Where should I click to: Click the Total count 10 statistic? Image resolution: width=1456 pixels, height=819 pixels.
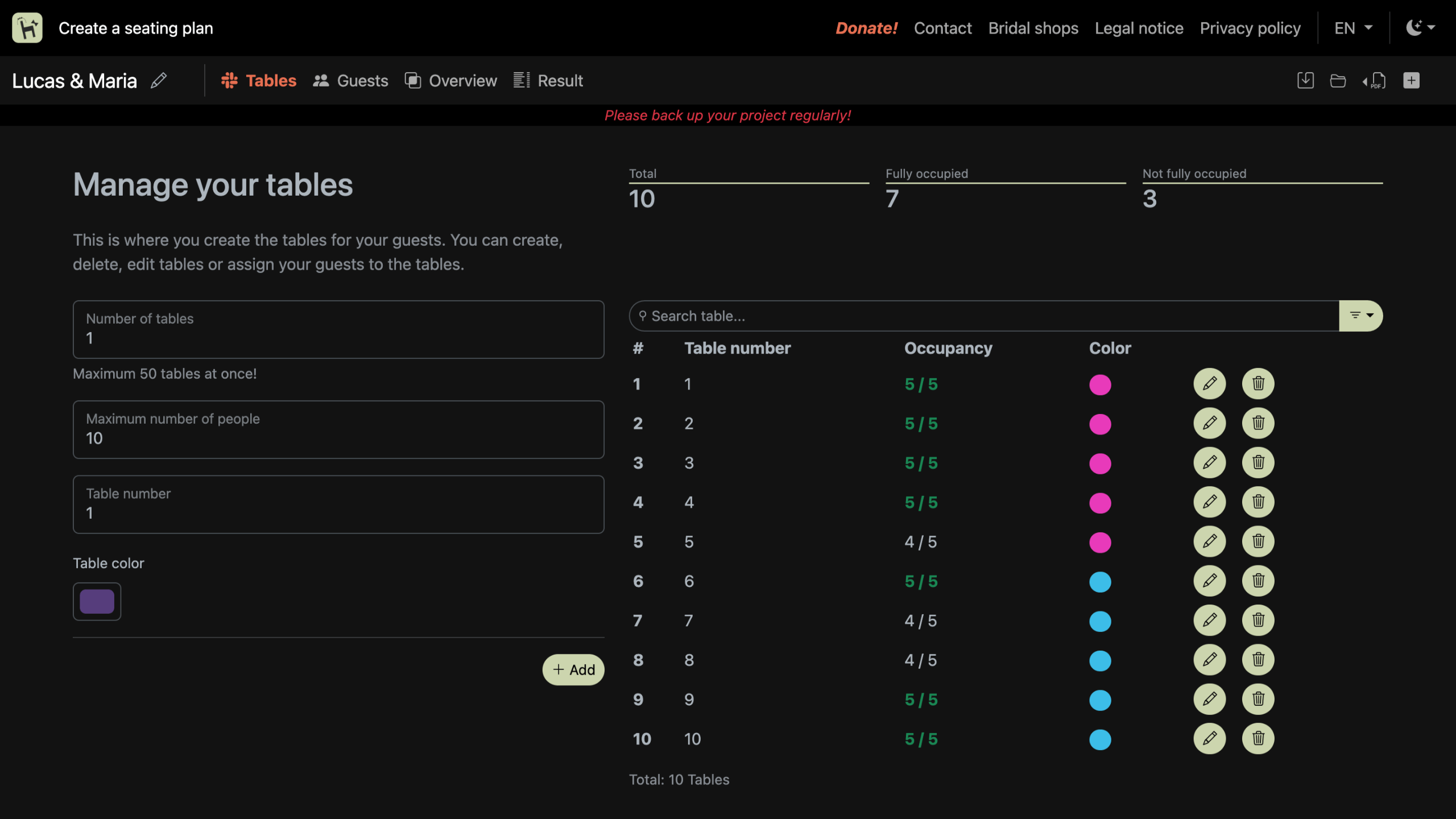(x=642, y=199)
